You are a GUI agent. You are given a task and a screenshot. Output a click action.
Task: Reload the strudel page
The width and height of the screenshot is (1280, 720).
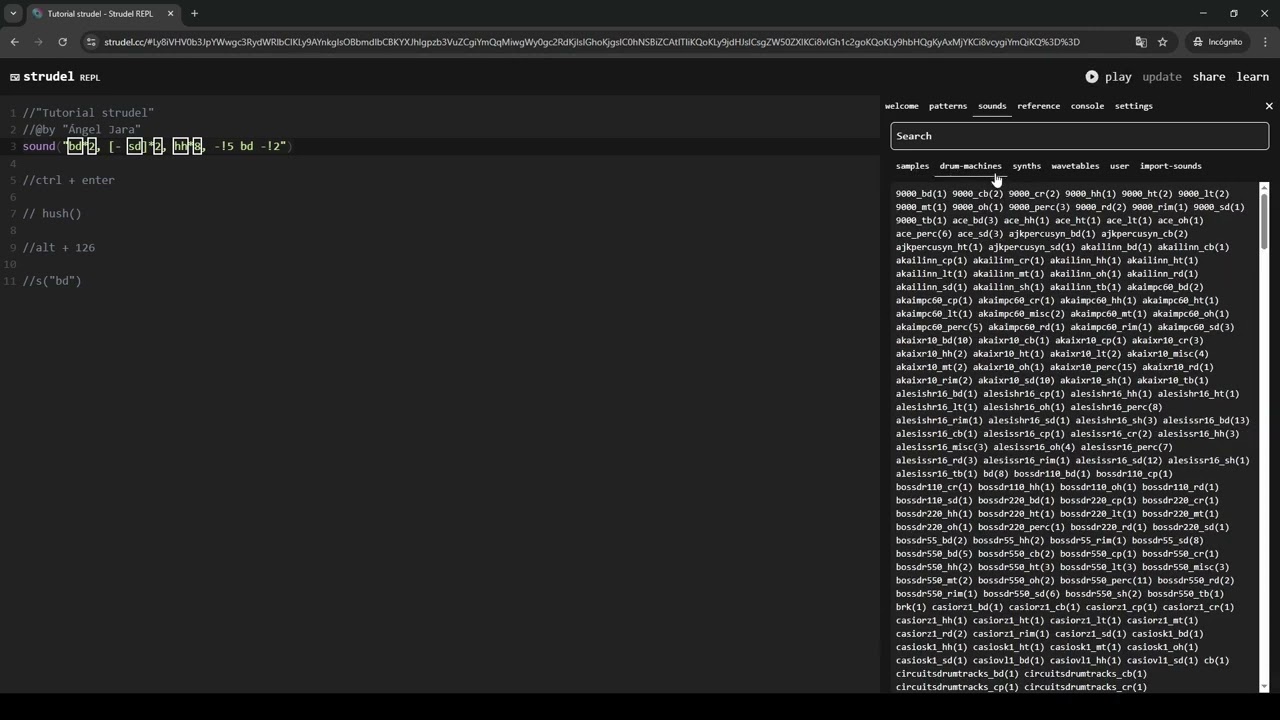point(62,42)
